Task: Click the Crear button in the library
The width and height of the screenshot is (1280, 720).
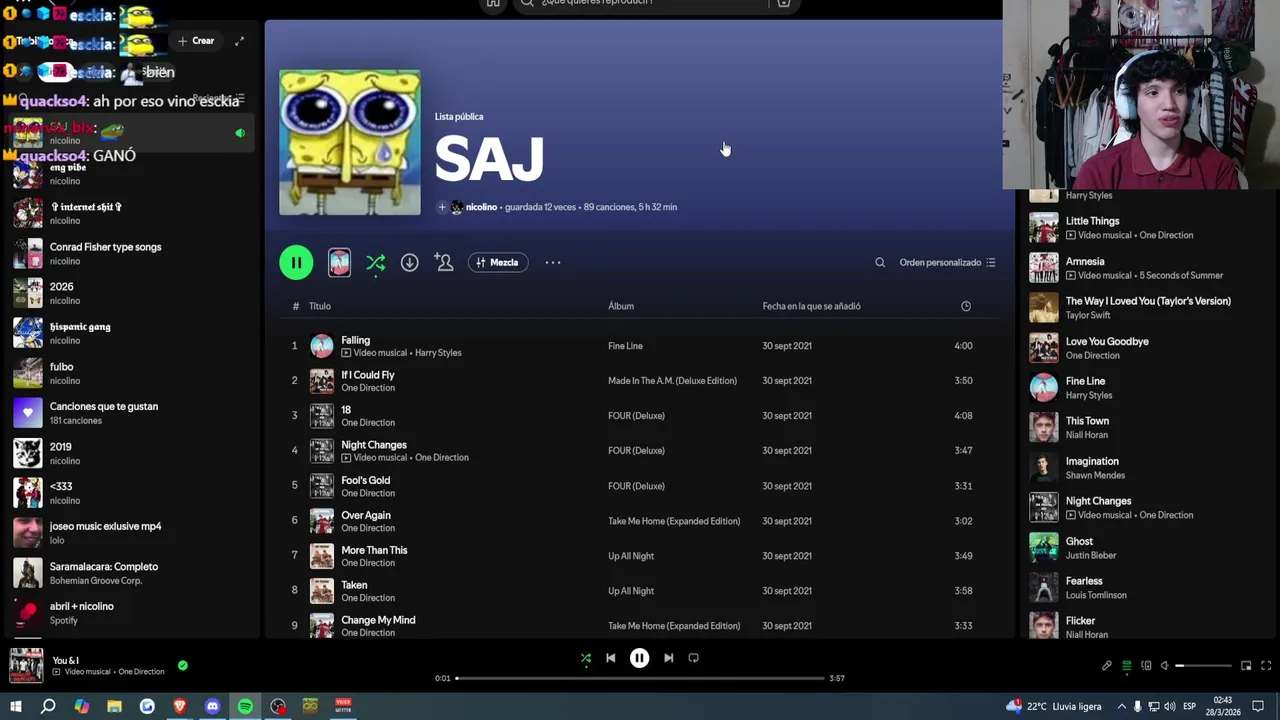Action: coord(196,41)
